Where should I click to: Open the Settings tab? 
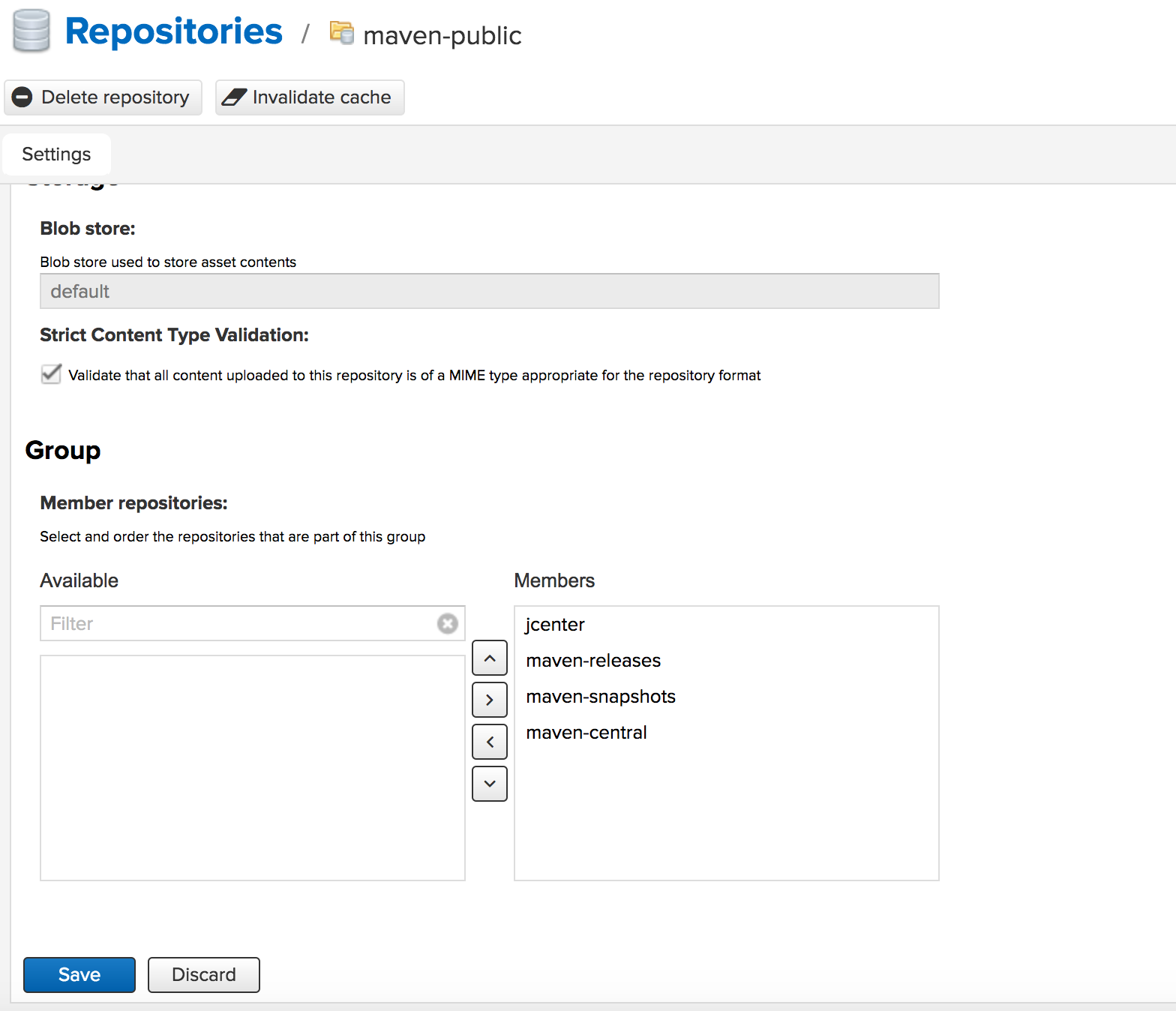[x=57, y=154]
